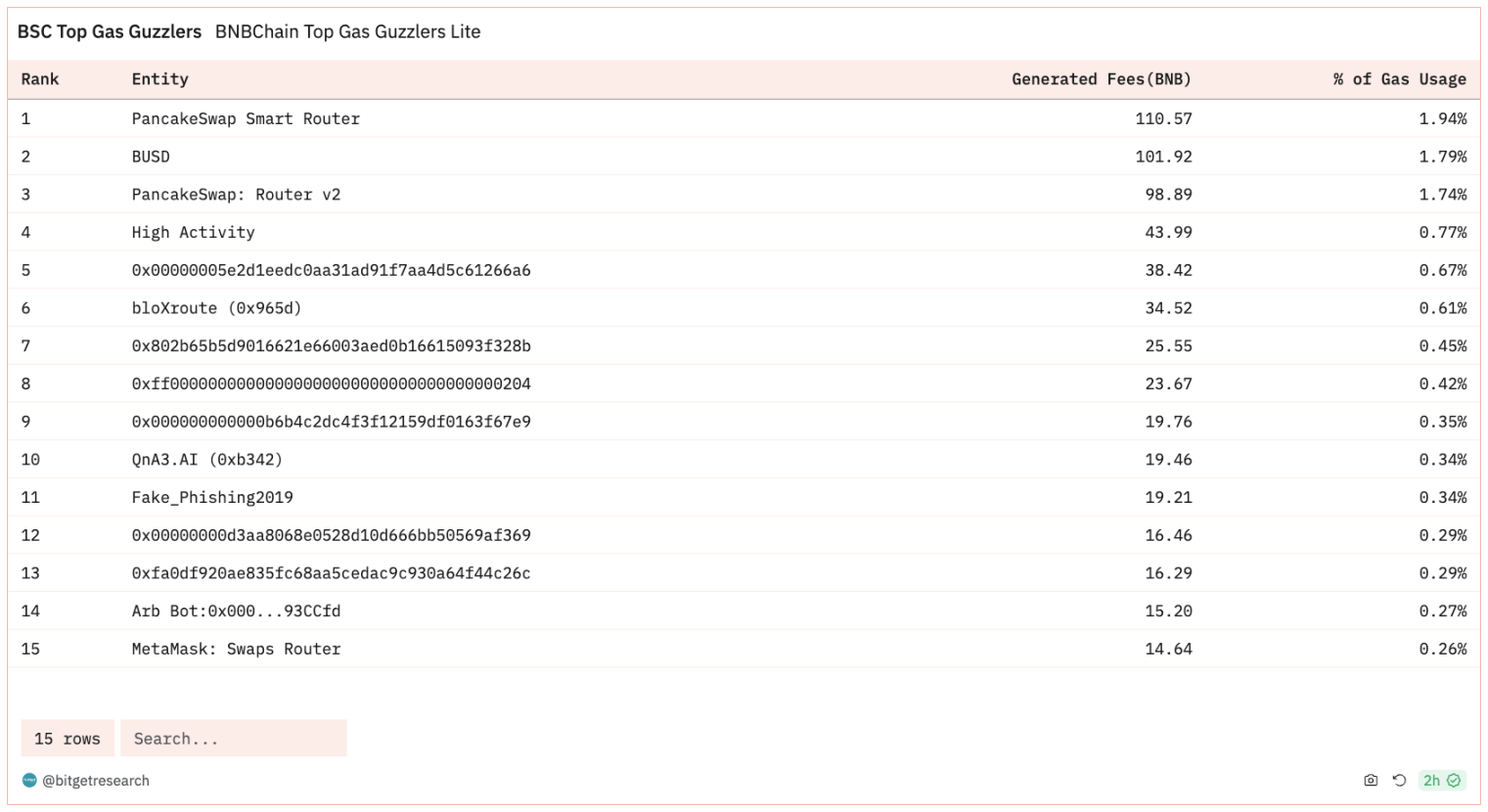This screenshot has width=1488, height=812.
Task: Select the QnA3.AI (0xb342) entity
Action: (207, 460)
